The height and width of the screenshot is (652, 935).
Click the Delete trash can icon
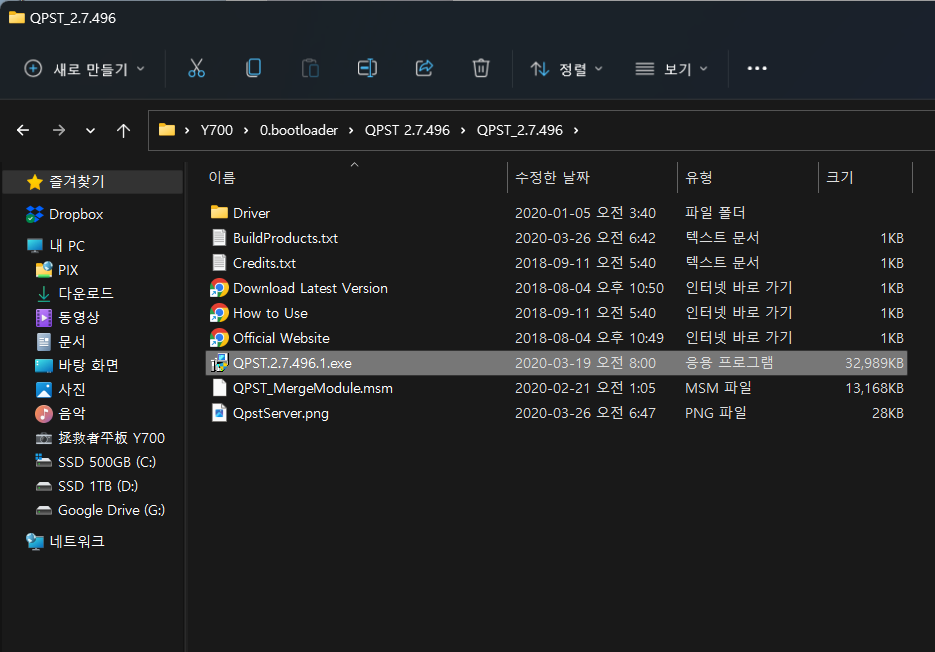click(481, 69)
